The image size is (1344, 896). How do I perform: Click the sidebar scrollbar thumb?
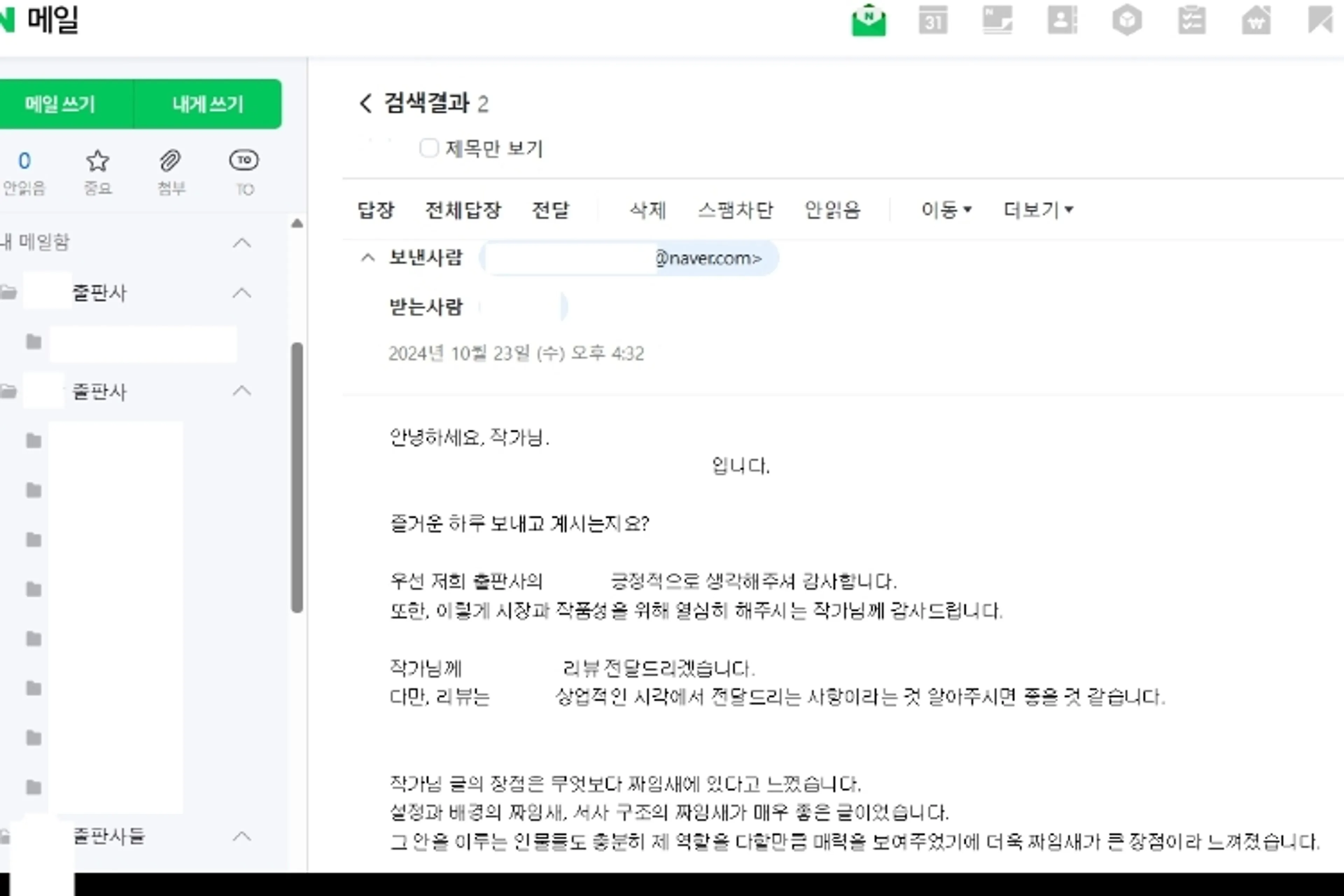tap(296, 478)
